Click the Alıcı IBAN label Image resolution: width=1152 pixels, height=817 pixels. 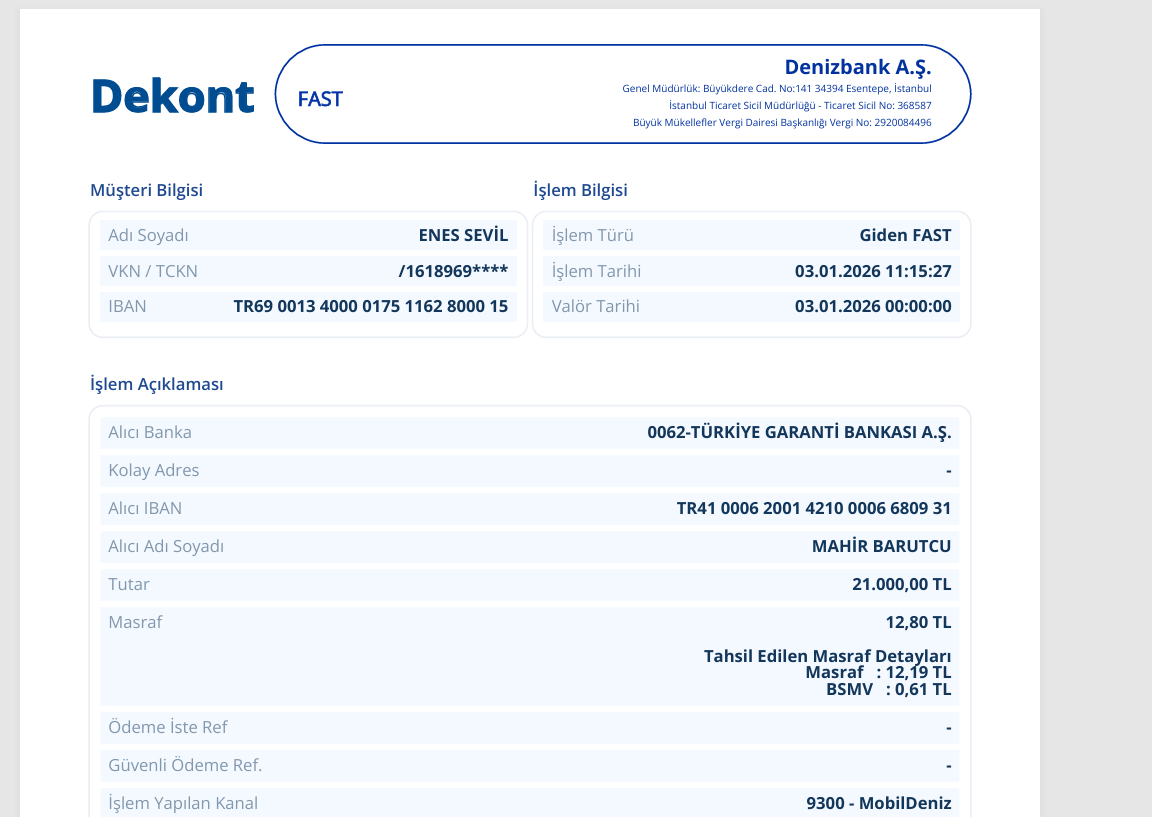145,508
